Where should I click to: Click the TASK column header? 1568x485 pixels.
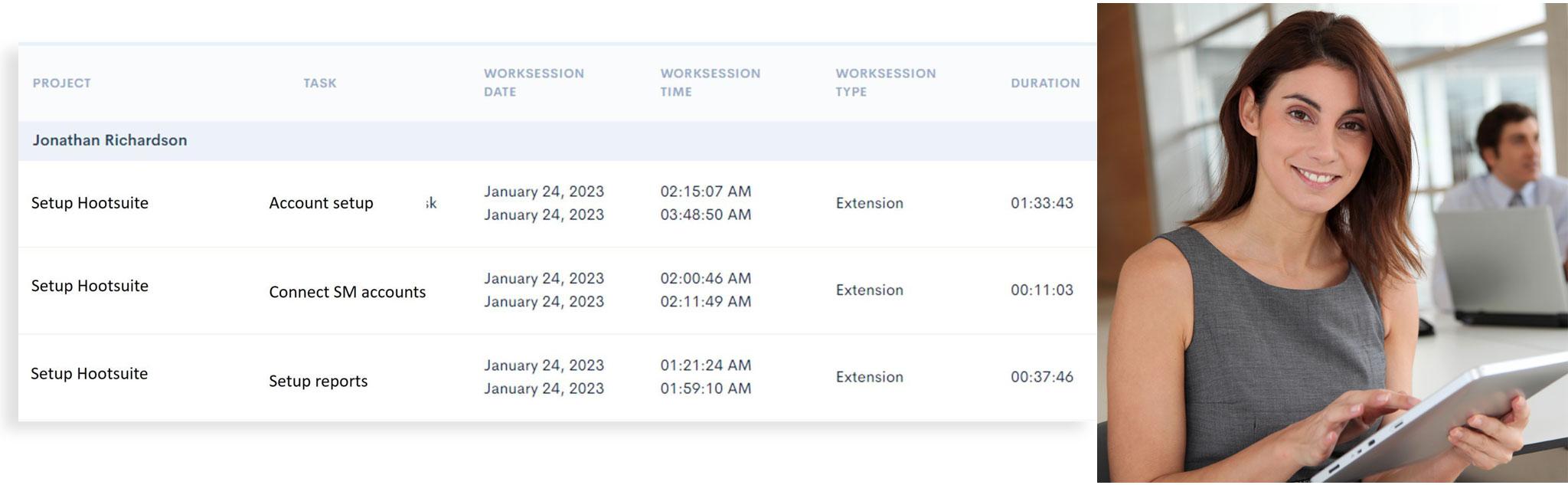tap(319, 83)
